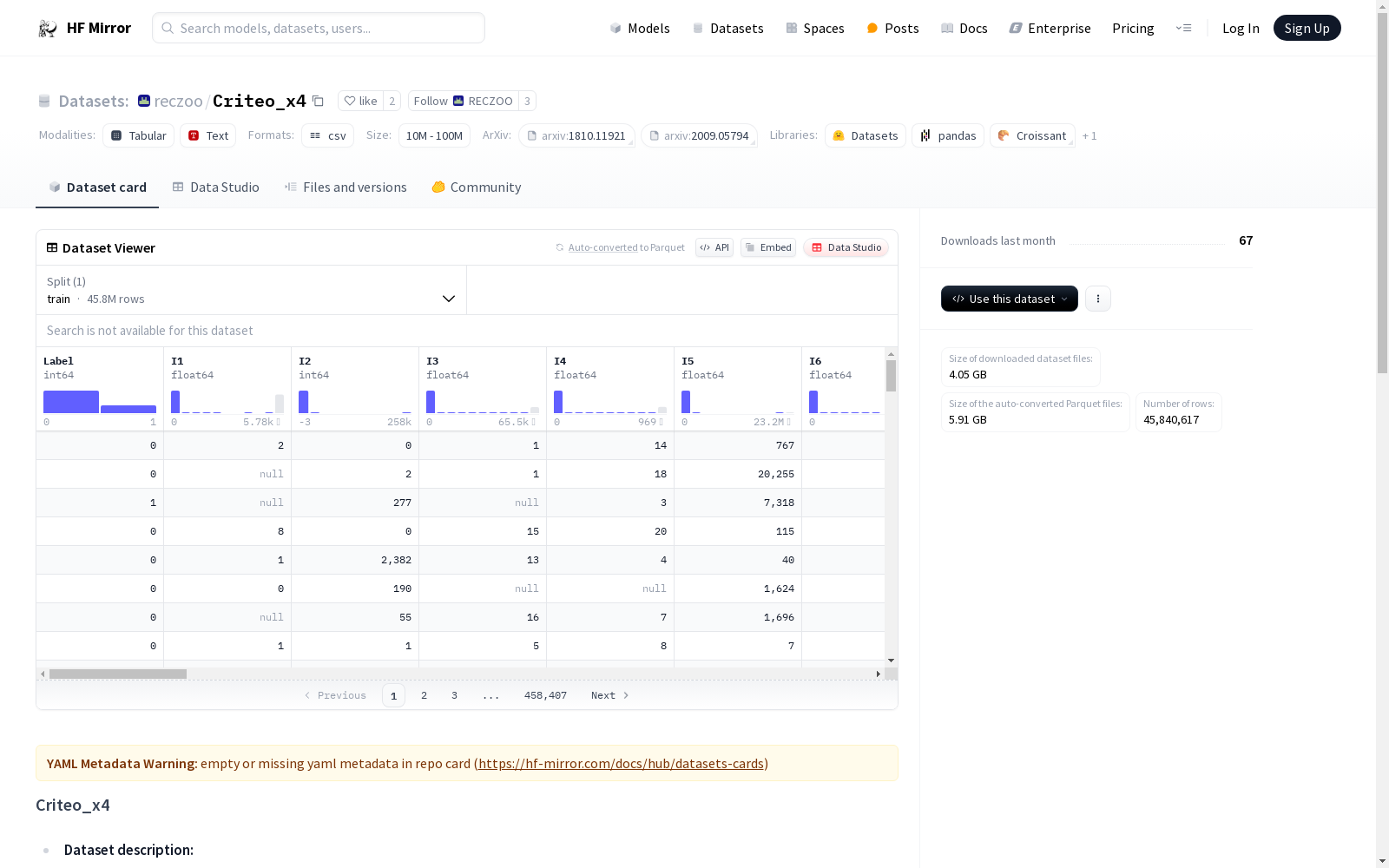Viewport: 1389px width, 868px height.
Task: Go to page 2 of the table
Action: click(x=424, y=695)
